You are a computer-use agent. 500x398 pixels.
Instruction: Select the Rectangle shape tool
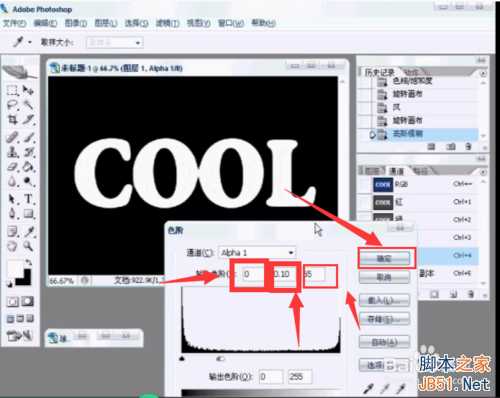(x=28, y=214)
